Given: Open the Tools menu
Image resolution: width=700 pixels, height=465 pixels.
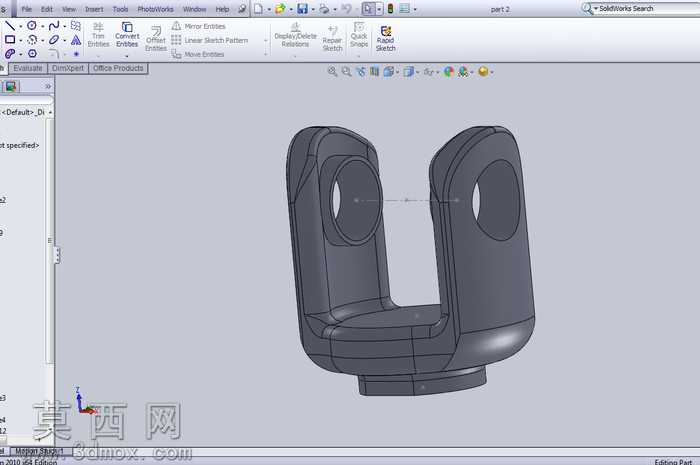Looking at the screenshot, I should coord(121,9).
